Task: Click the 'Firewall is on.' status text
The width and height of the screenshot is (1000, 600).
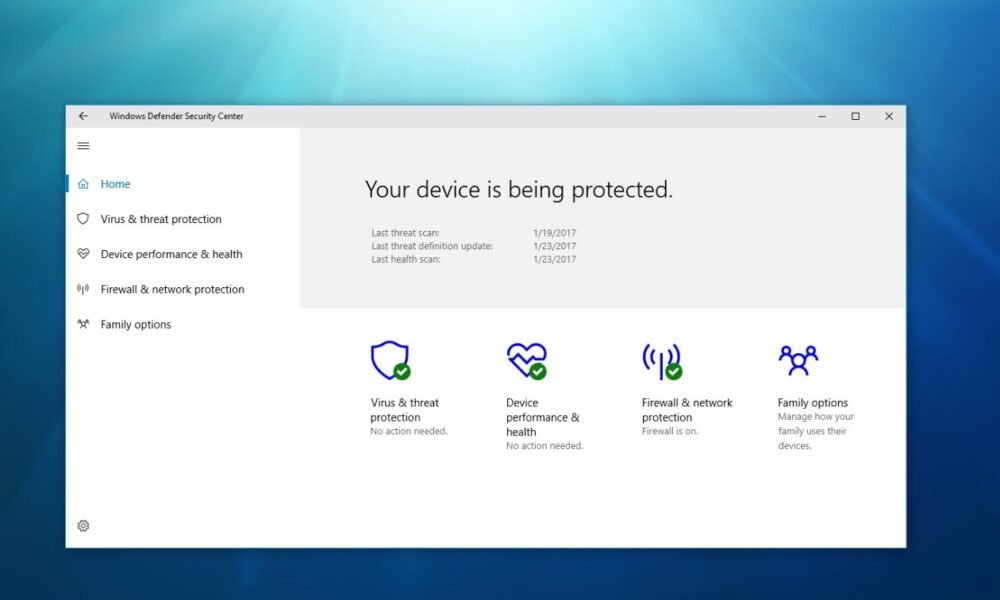Action: (x=670, y=432)
